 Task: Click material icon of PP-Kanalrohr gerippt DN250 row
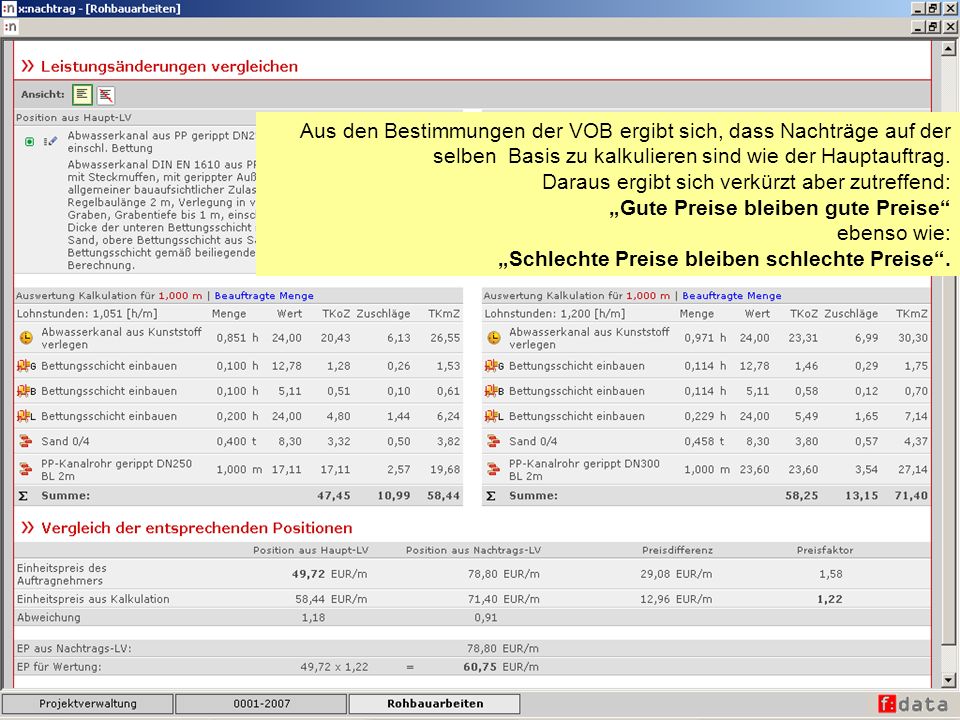point(25,469)
